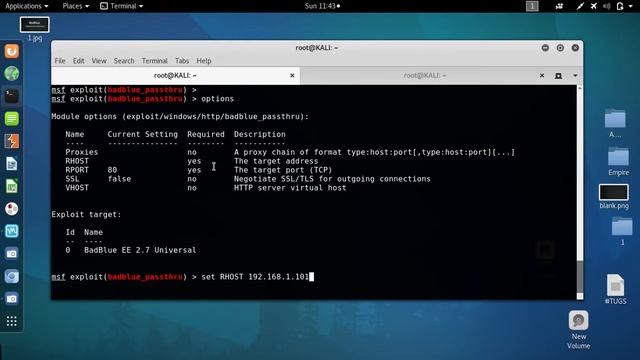Viewport: 640px width, 360px height.
Task: Close the terminal window
Action: [x=575, y=48]
